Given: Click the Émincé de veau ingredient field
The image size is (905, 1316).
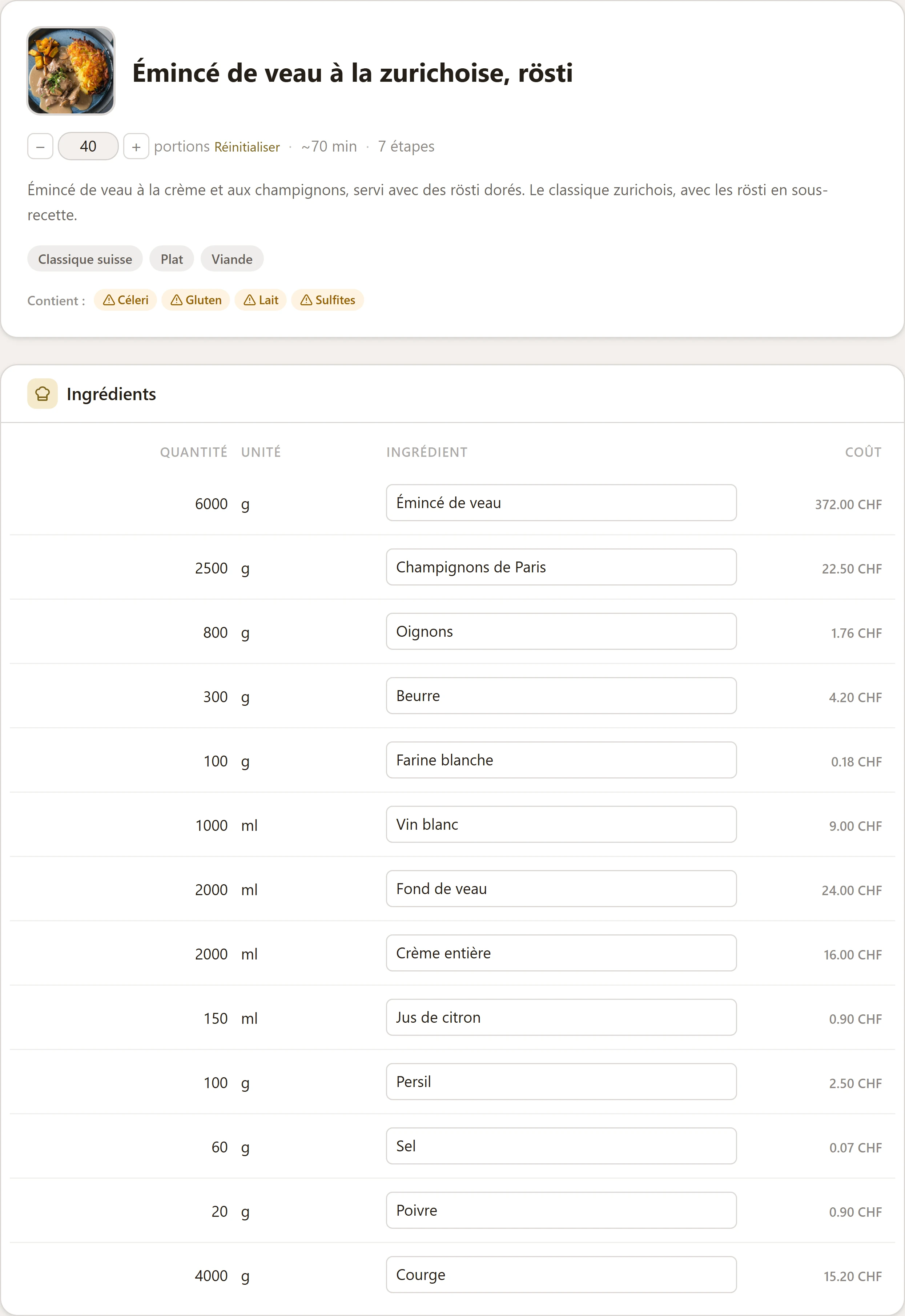Looking at the screenshot, I should tap(562, 503).
